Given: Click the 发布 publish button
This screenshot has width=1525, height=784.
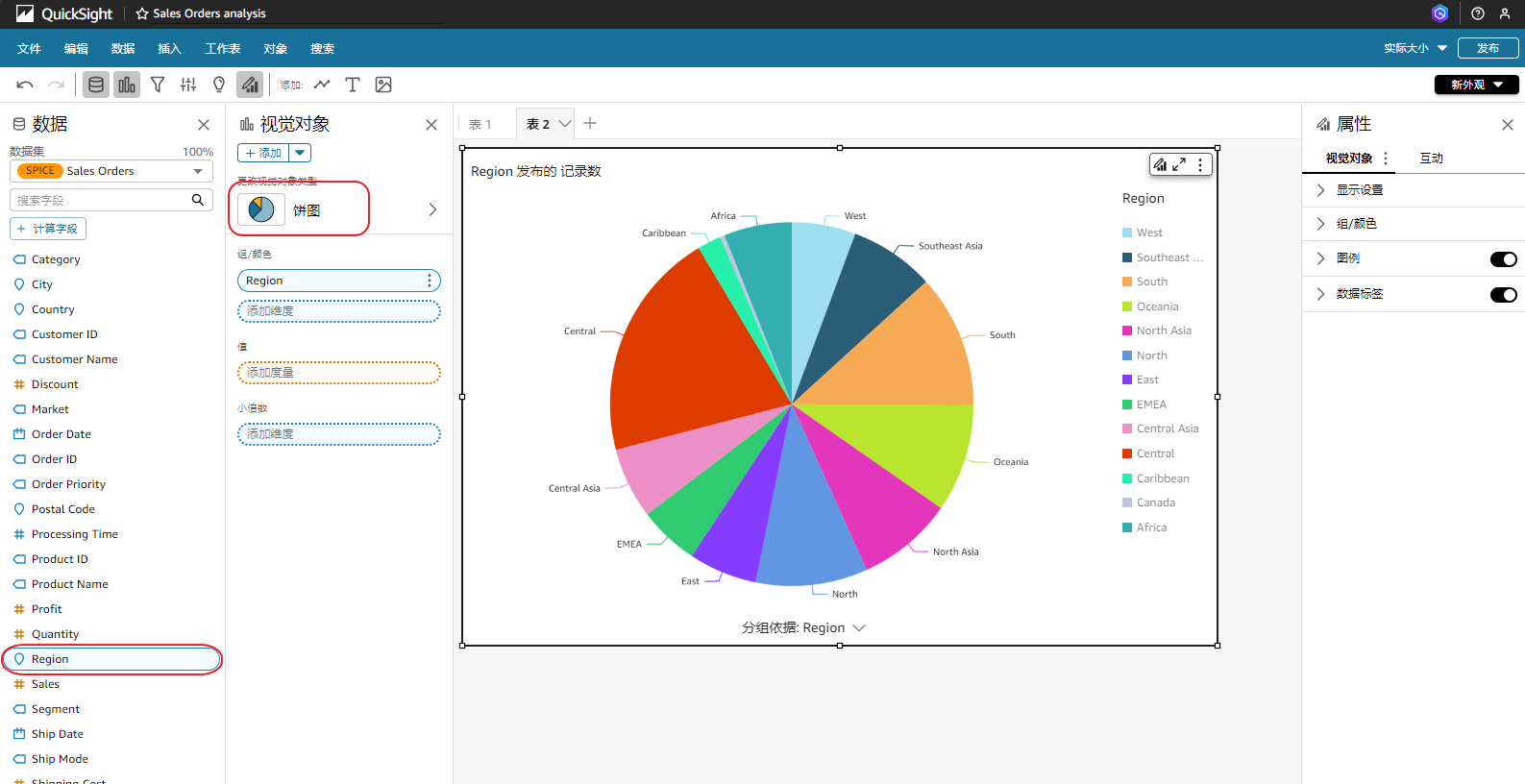Looking at the screenshot, I should click(x=1488, y=48).
